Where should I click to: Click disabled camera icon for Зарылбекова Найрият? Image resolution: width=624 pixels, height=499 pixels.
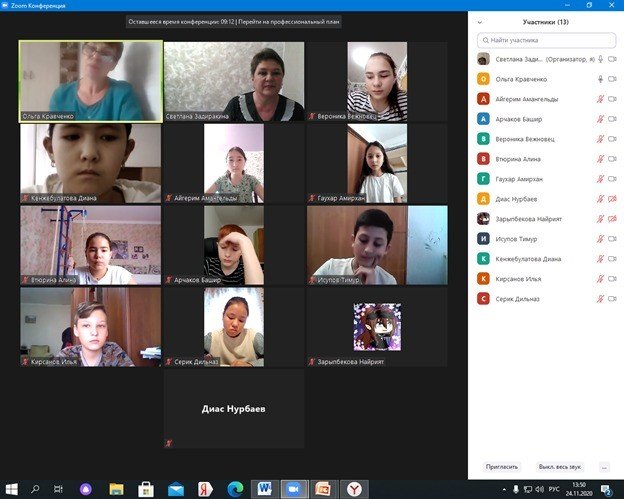(x=611, y=219)
